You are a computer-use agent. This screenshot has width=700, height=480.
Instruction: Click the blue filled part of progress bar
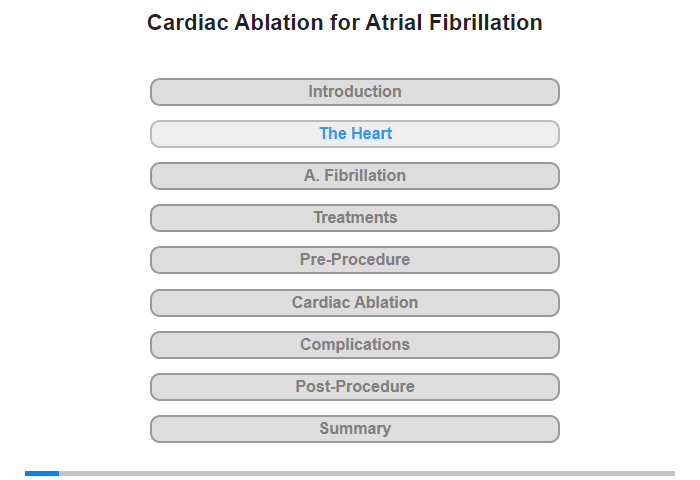42,473
